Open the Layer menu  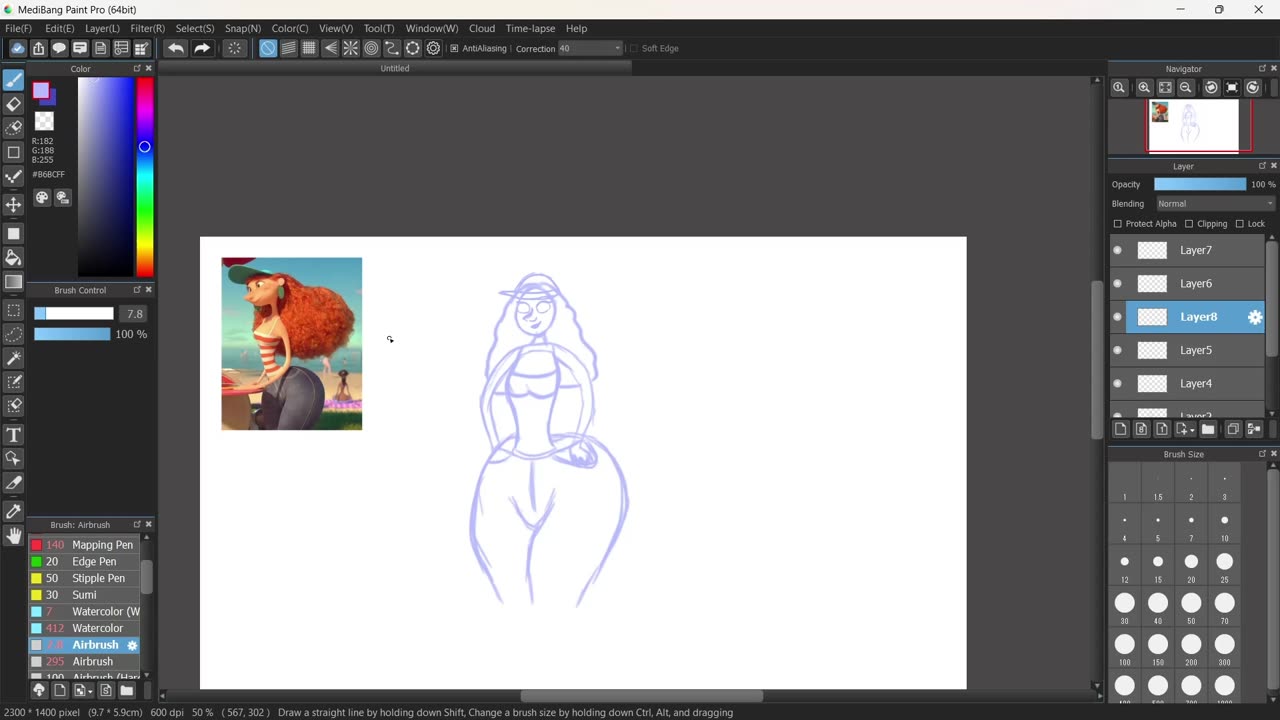click(x=102, y=28)
